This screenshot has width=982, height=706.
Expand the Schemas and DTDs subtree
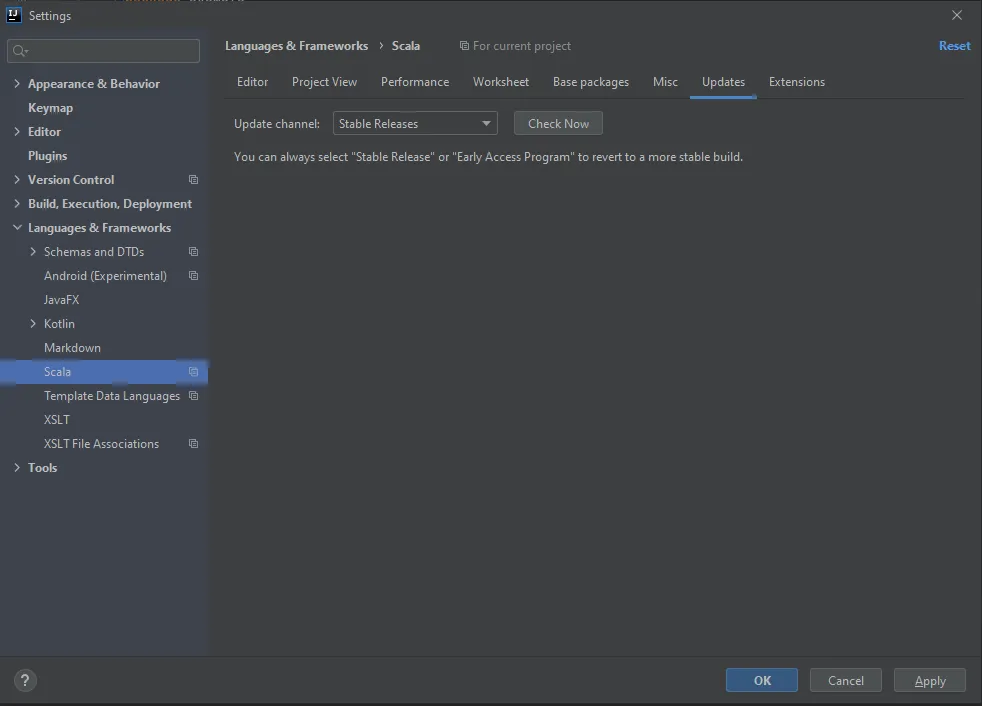pos(33,252)
